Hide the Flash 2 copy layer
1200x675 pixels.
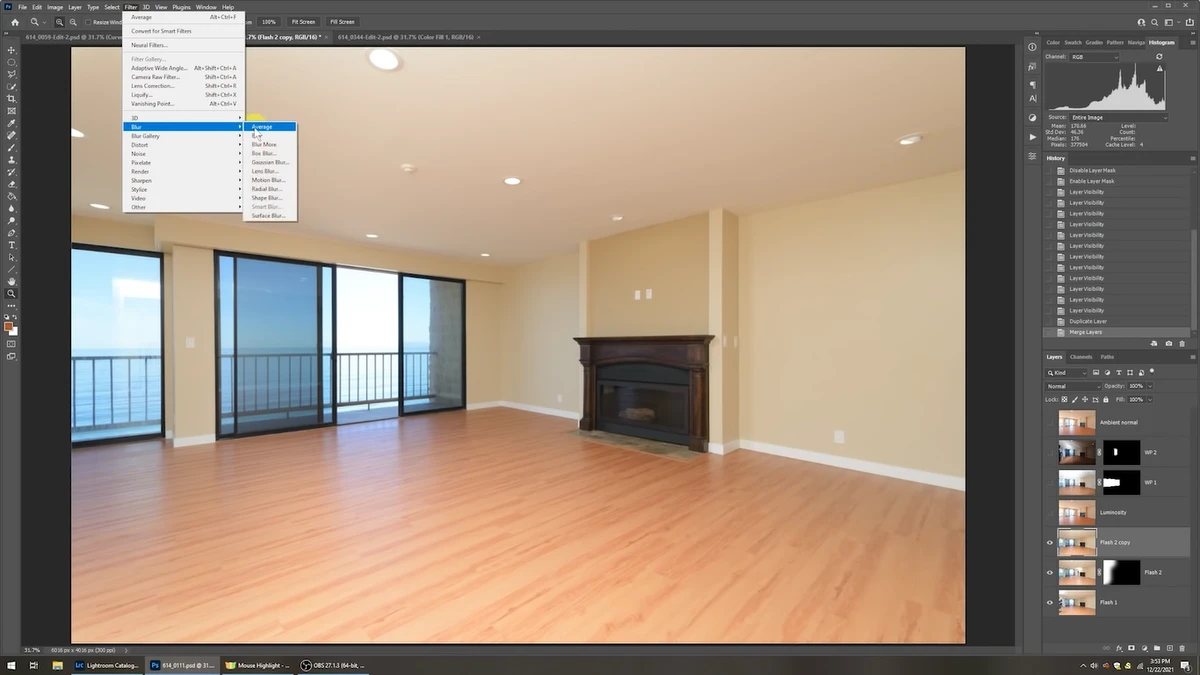point(1048,542)
